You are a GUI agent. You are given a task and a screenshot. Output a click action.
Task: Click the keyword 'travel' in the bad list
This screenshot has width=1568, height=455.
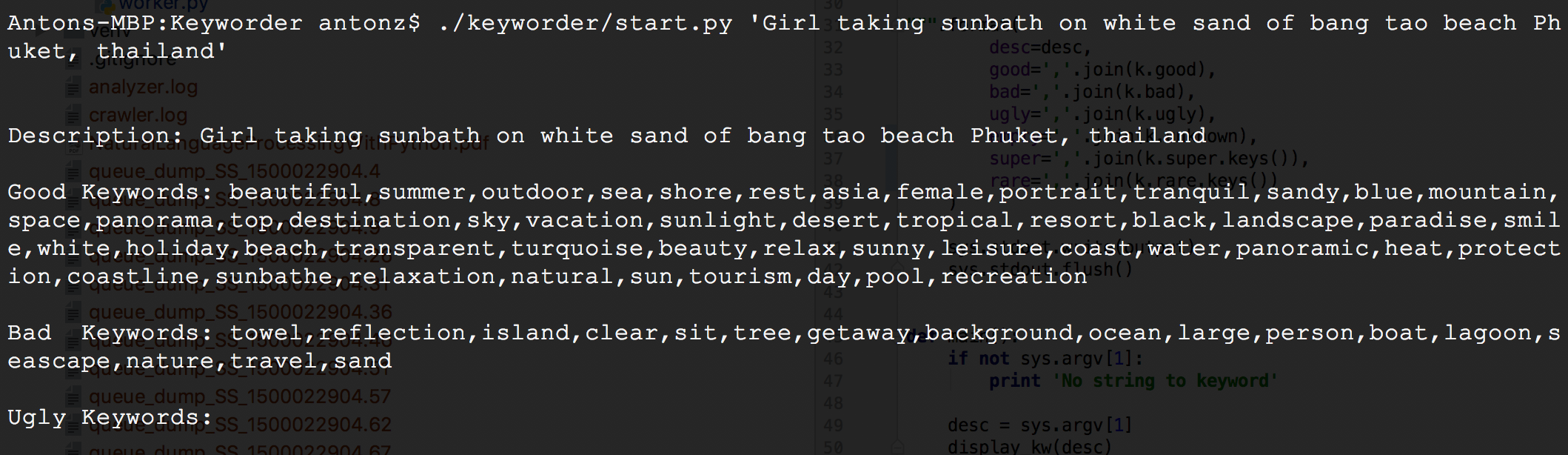274,362
